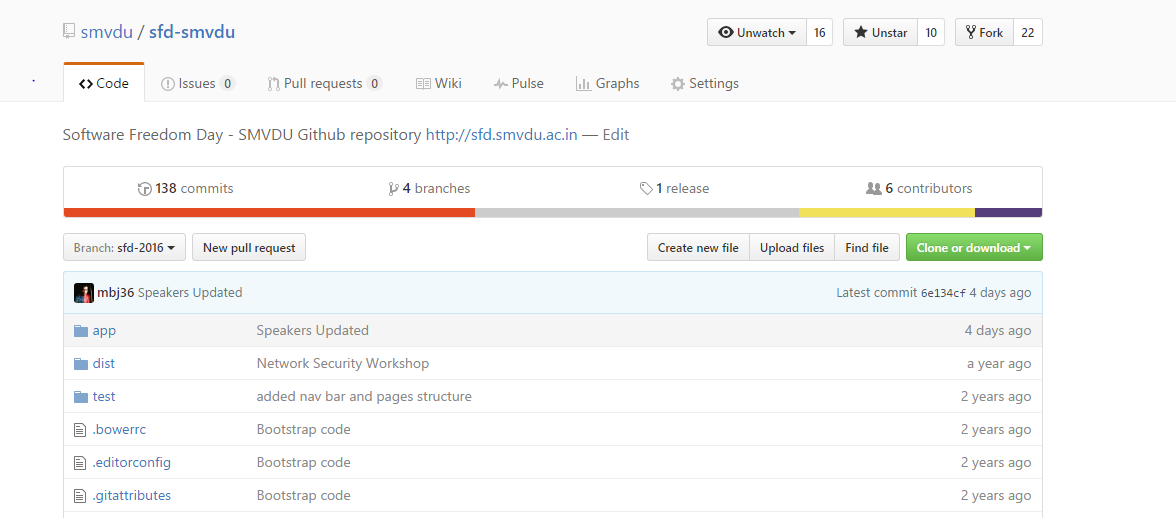Edit the repository description
This screenshot has height=518, width=1176.
pyautogui.click(x=616, y=135)
